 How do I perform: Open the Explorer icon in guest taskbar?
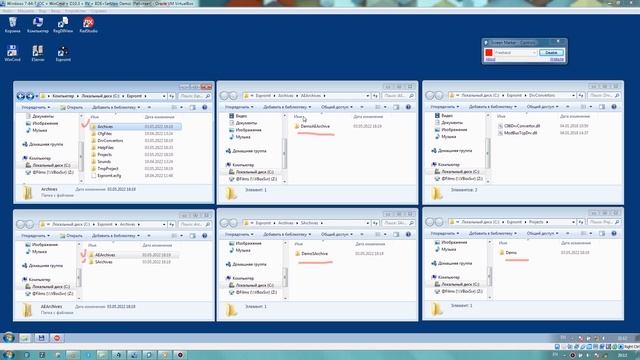25,338
